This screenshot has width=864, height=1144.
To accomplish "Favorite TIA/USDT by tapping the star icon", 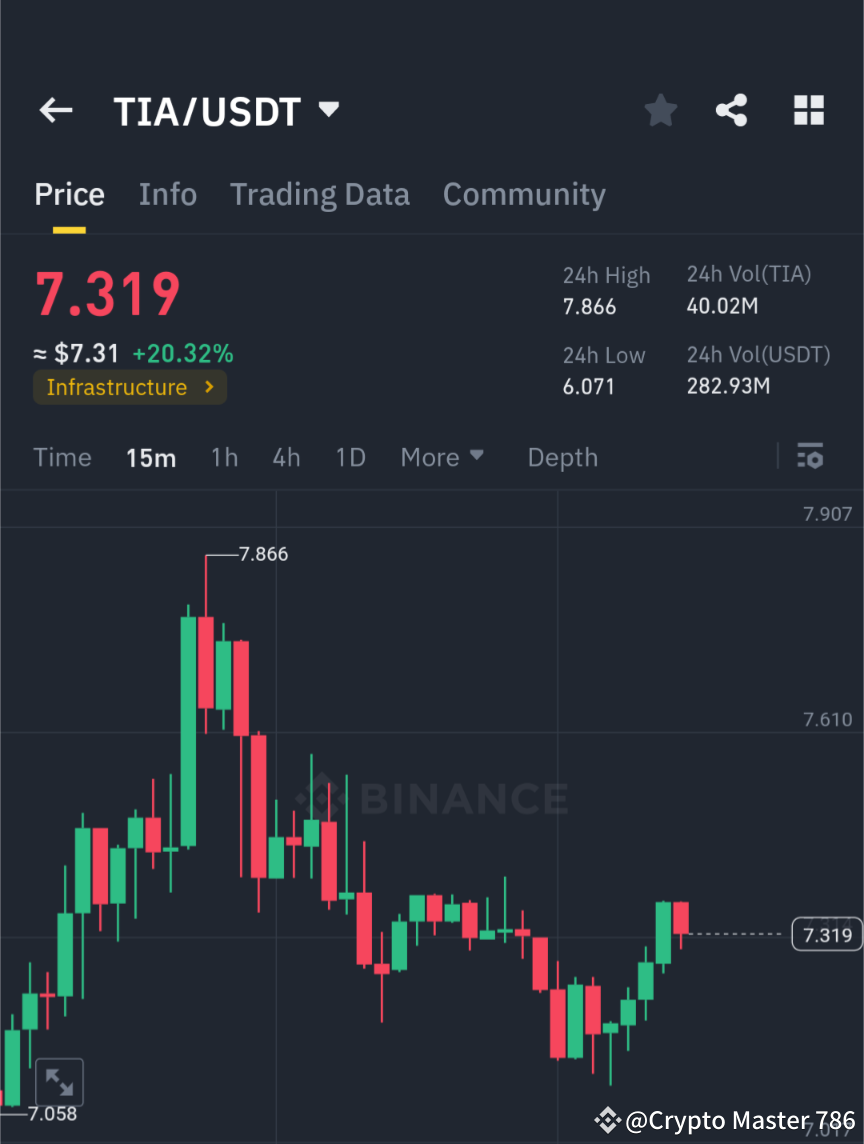I will 660,111.
